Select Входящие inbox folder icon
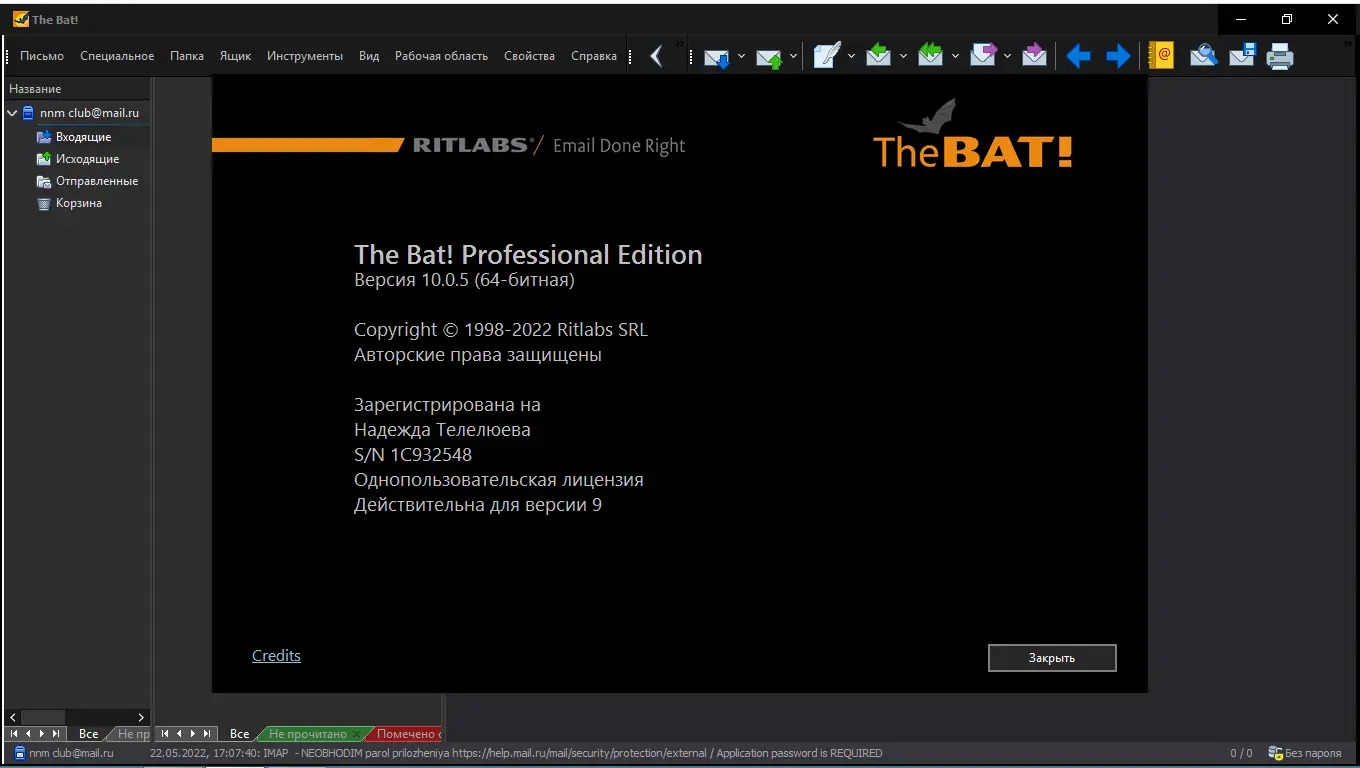The width and height of the screenshot is (1360, 768). click(43, 137)
